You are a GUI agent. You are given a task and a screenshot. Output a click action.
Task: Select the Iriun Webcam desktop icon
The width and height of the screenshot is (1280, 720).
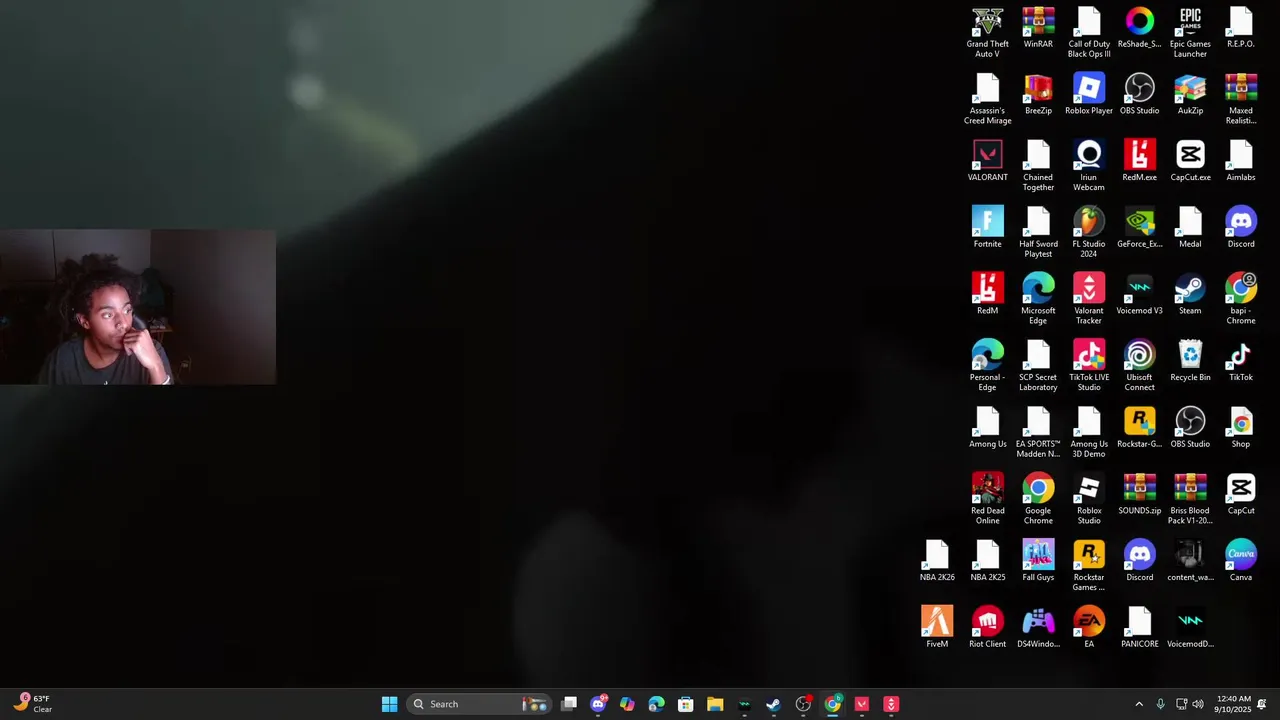[1089, 165]
